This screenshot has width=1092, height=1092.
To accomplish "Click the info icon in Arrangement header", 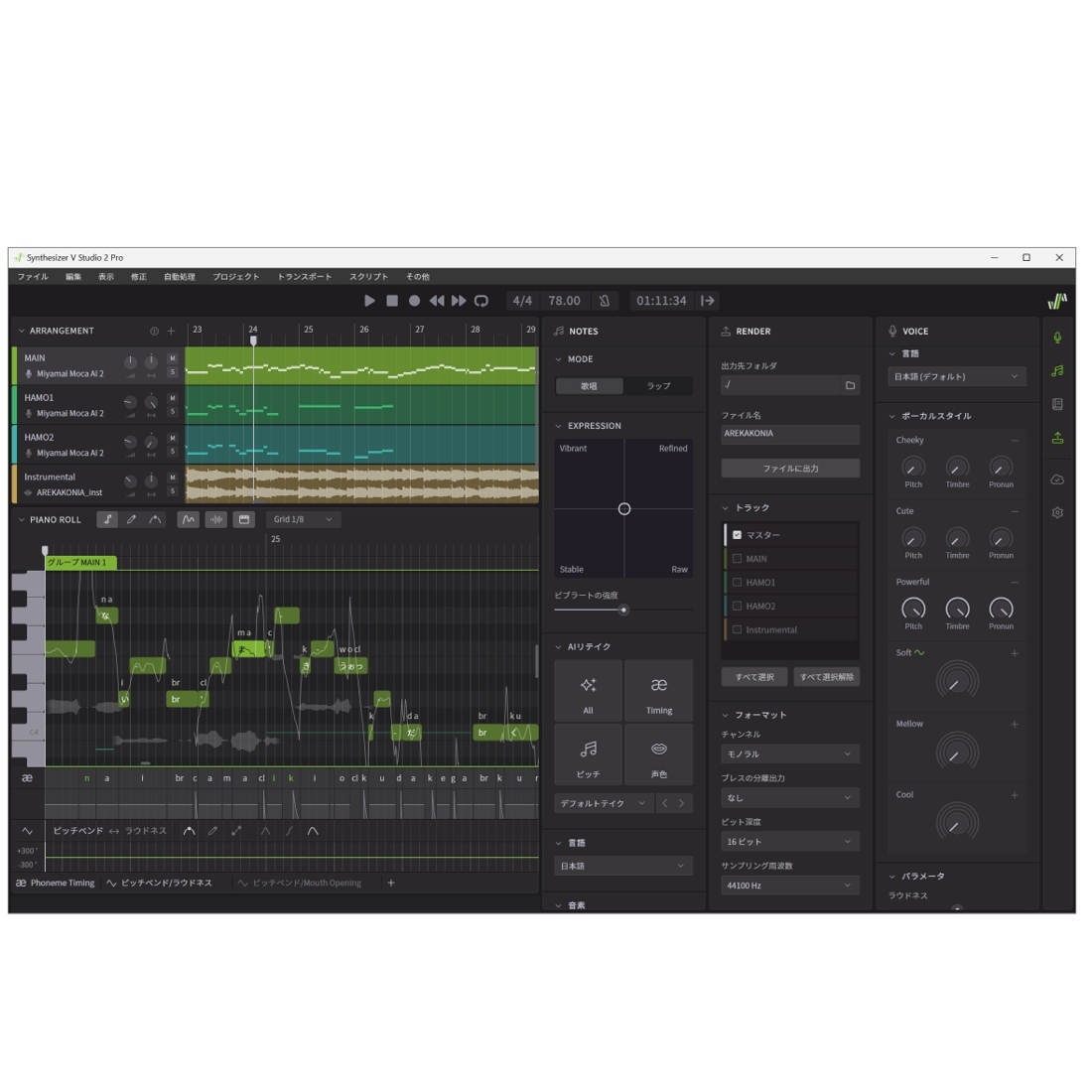I will click(x=154, y=331).
